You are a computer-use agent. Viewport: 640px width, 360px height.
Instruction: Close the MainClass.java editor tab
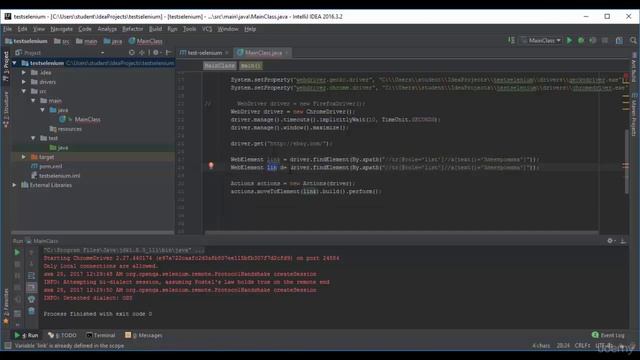tap(287, 53)
